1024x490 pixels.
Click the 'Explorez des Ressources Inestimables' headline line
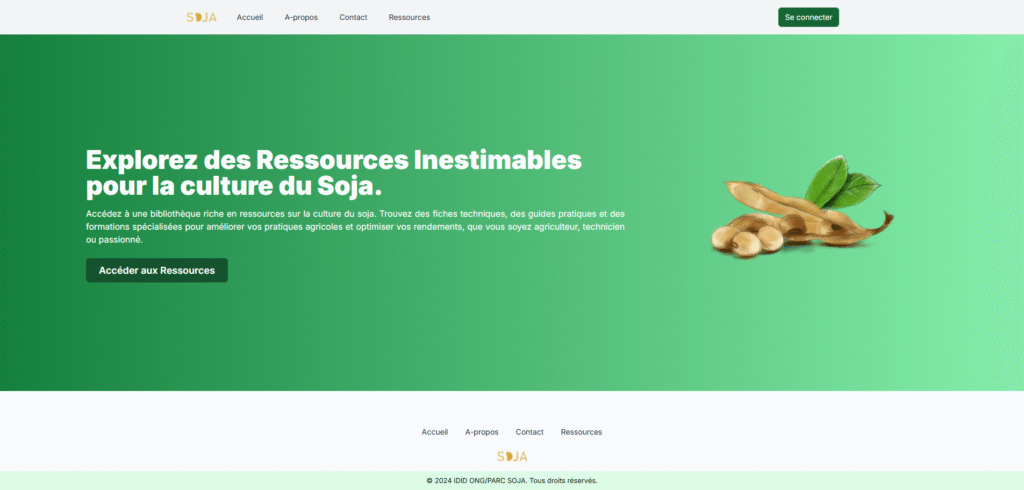tap(334, 160)
